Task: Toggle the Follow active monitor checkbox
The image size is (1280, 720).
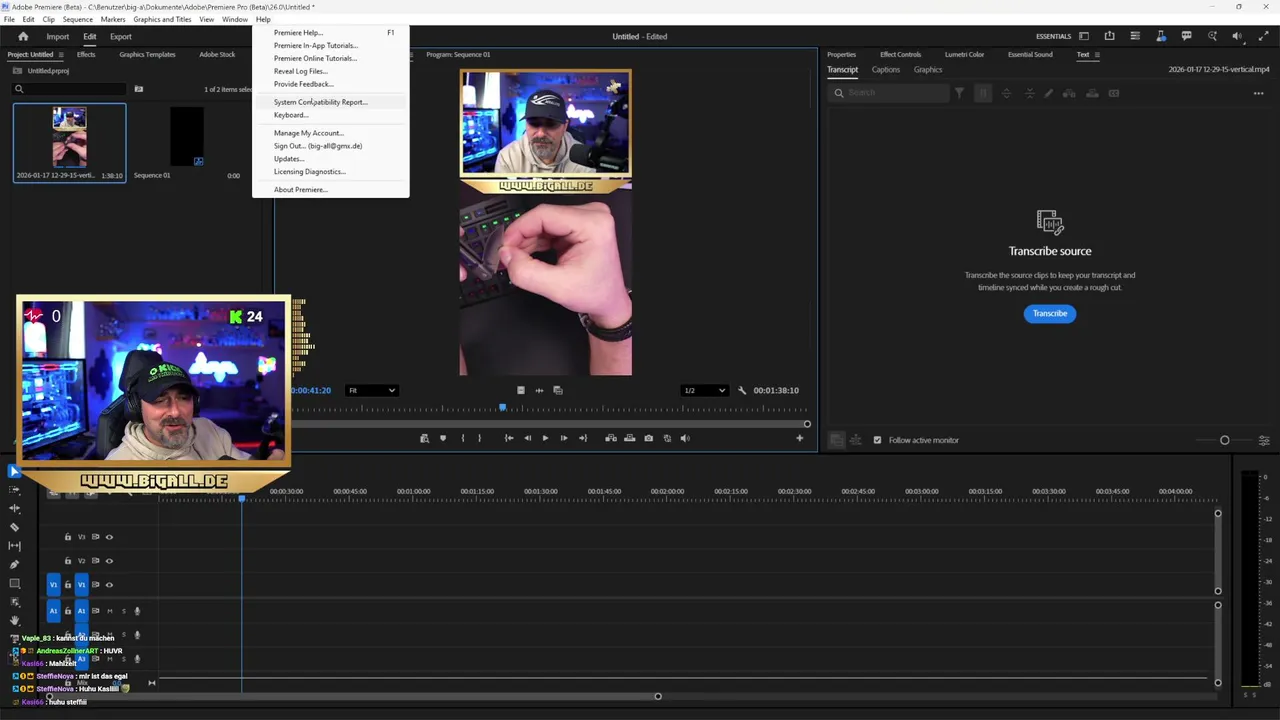Action: tap(877, 440)
